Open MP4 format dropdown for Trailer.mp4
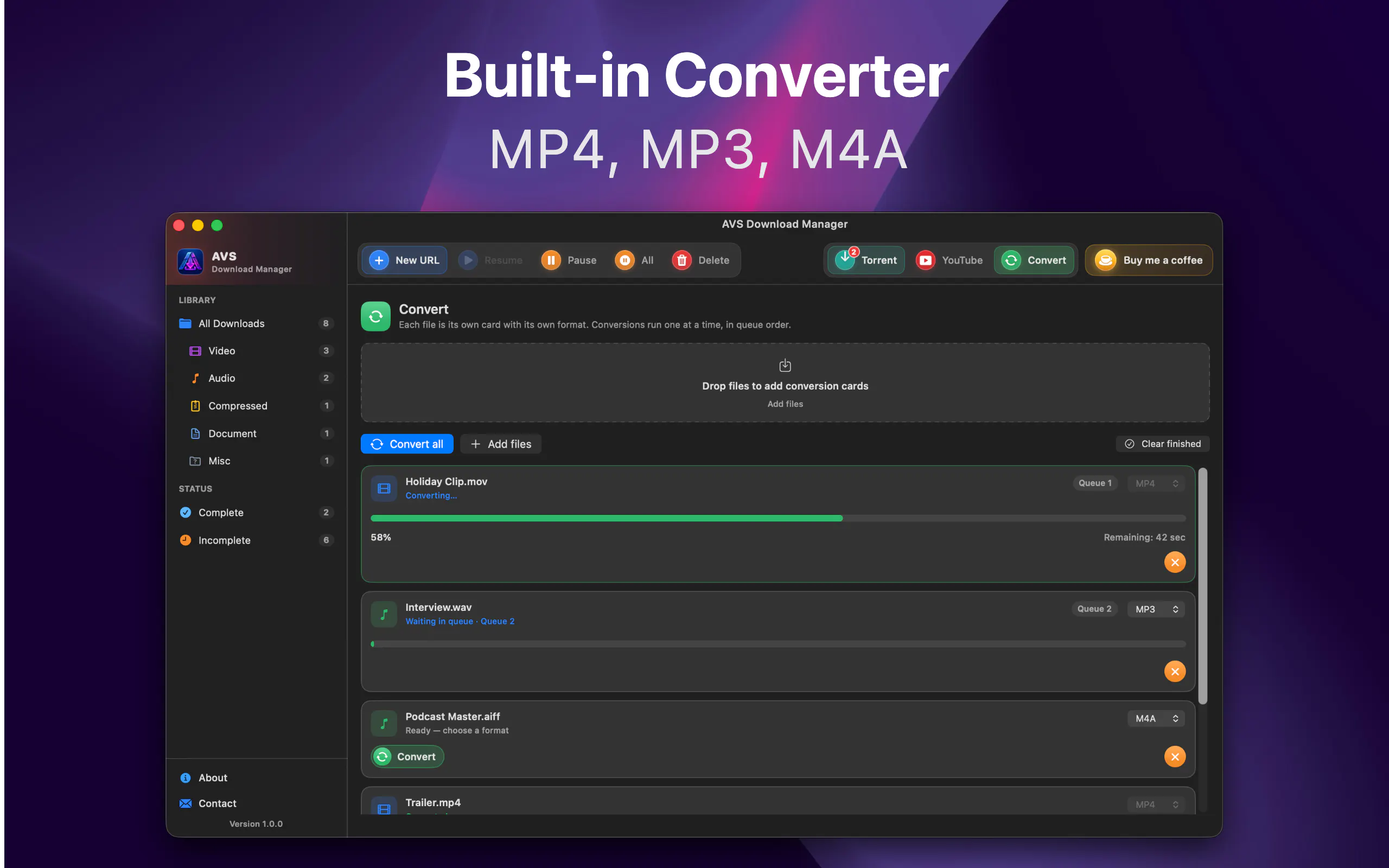The height and width of the screenshot is (868, 1389). [1156, 805]
